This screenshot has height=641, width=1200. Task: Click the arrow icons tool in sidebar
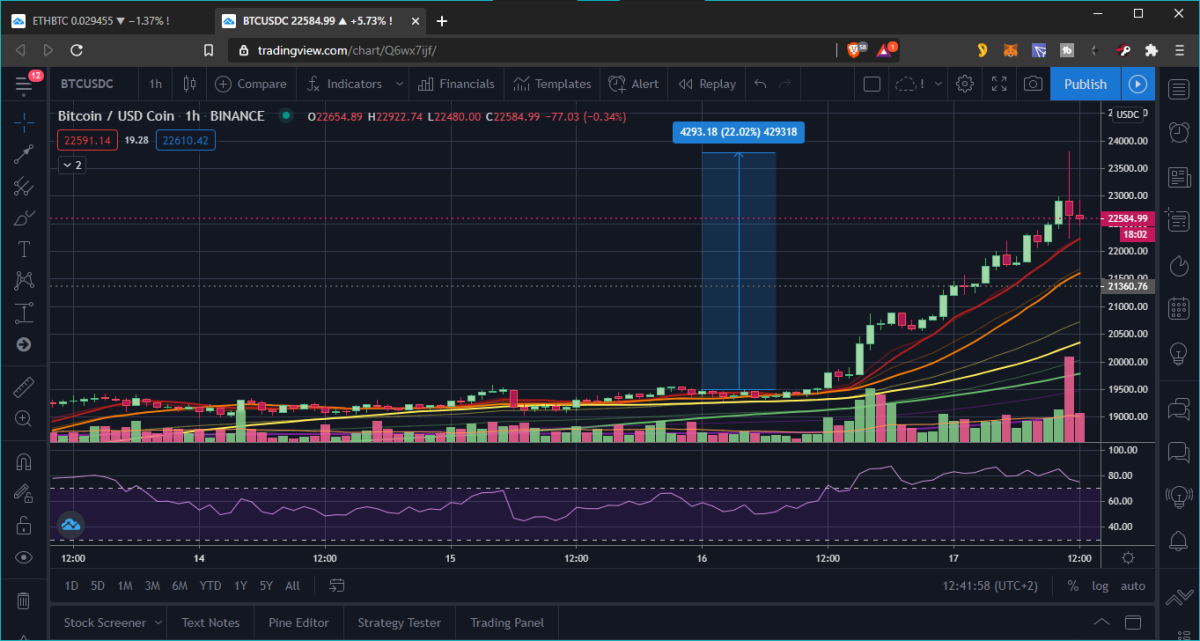24,345
